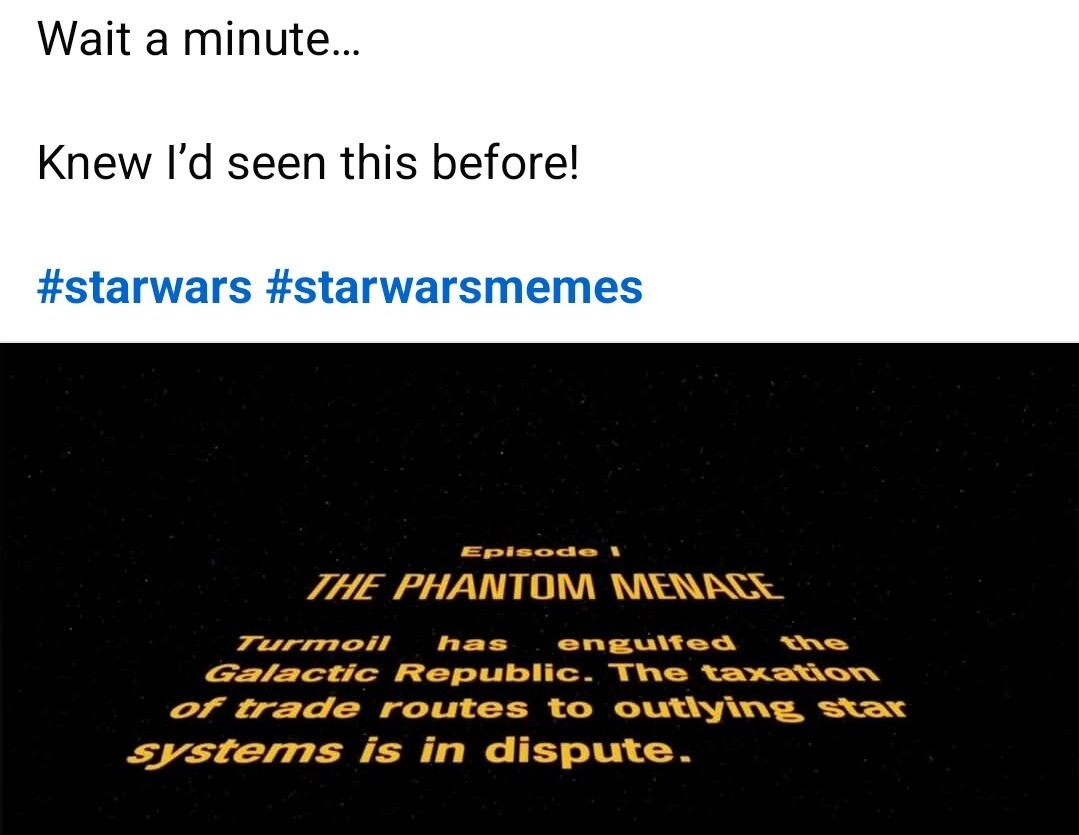Open the Star Wars crawl image

(x=540, y=589)
